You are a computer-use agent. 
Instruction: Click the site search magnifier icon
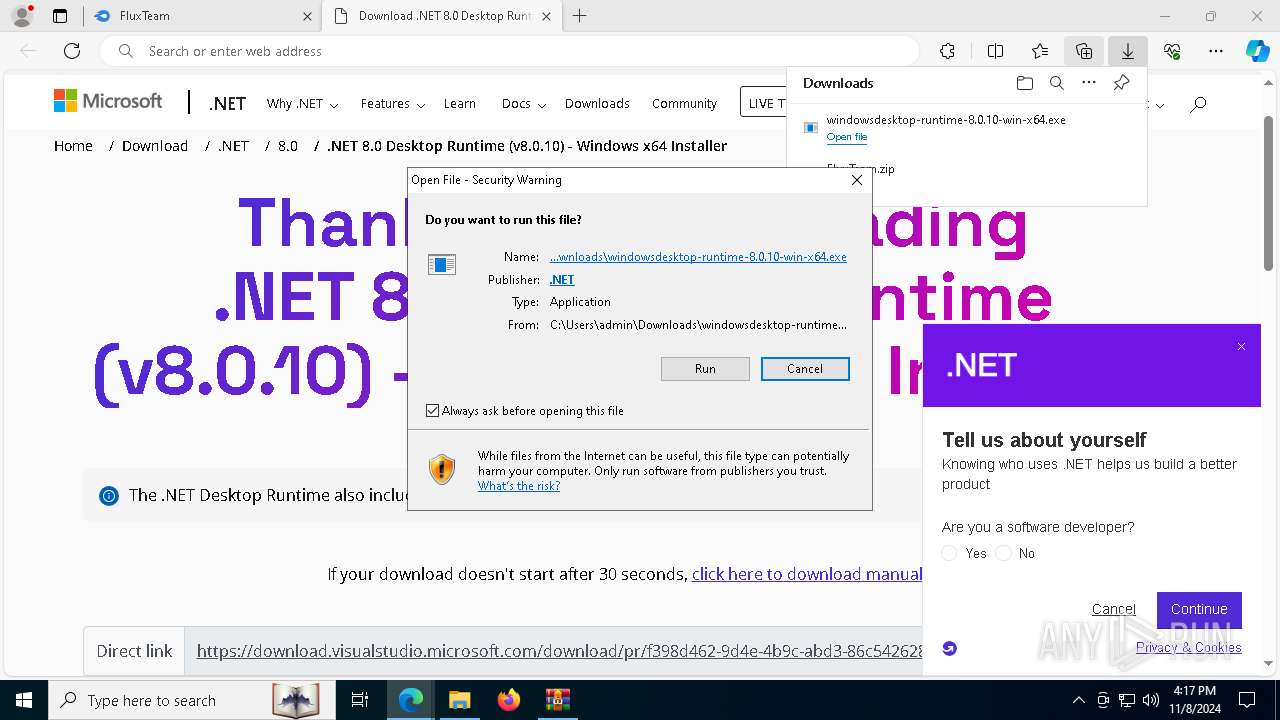1198,104
